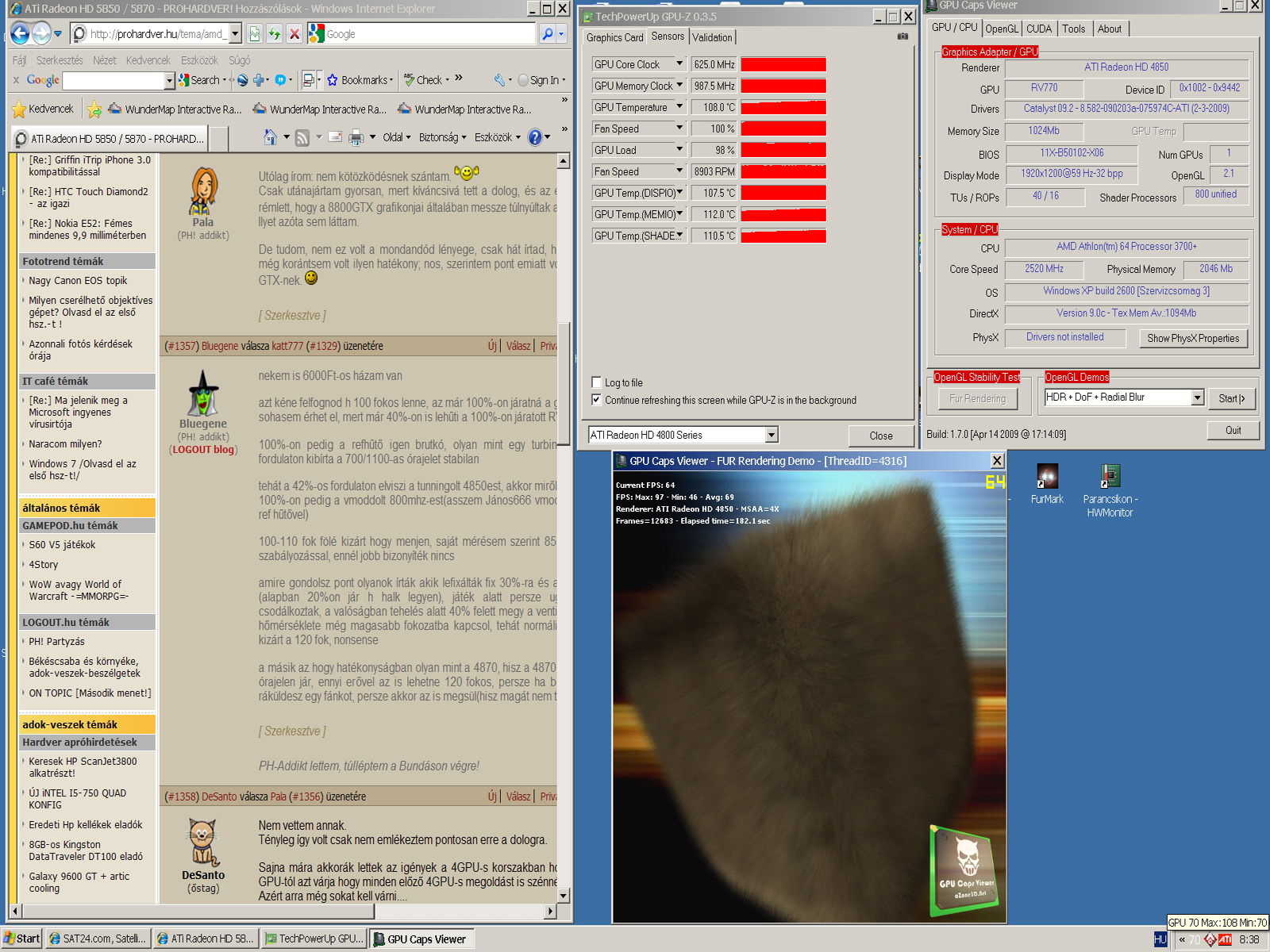Switch to OpenGL tab in GPU Caps Viewer
Image resolution: width=1270 pixels, height=952 pixels.
(1002, 29)
